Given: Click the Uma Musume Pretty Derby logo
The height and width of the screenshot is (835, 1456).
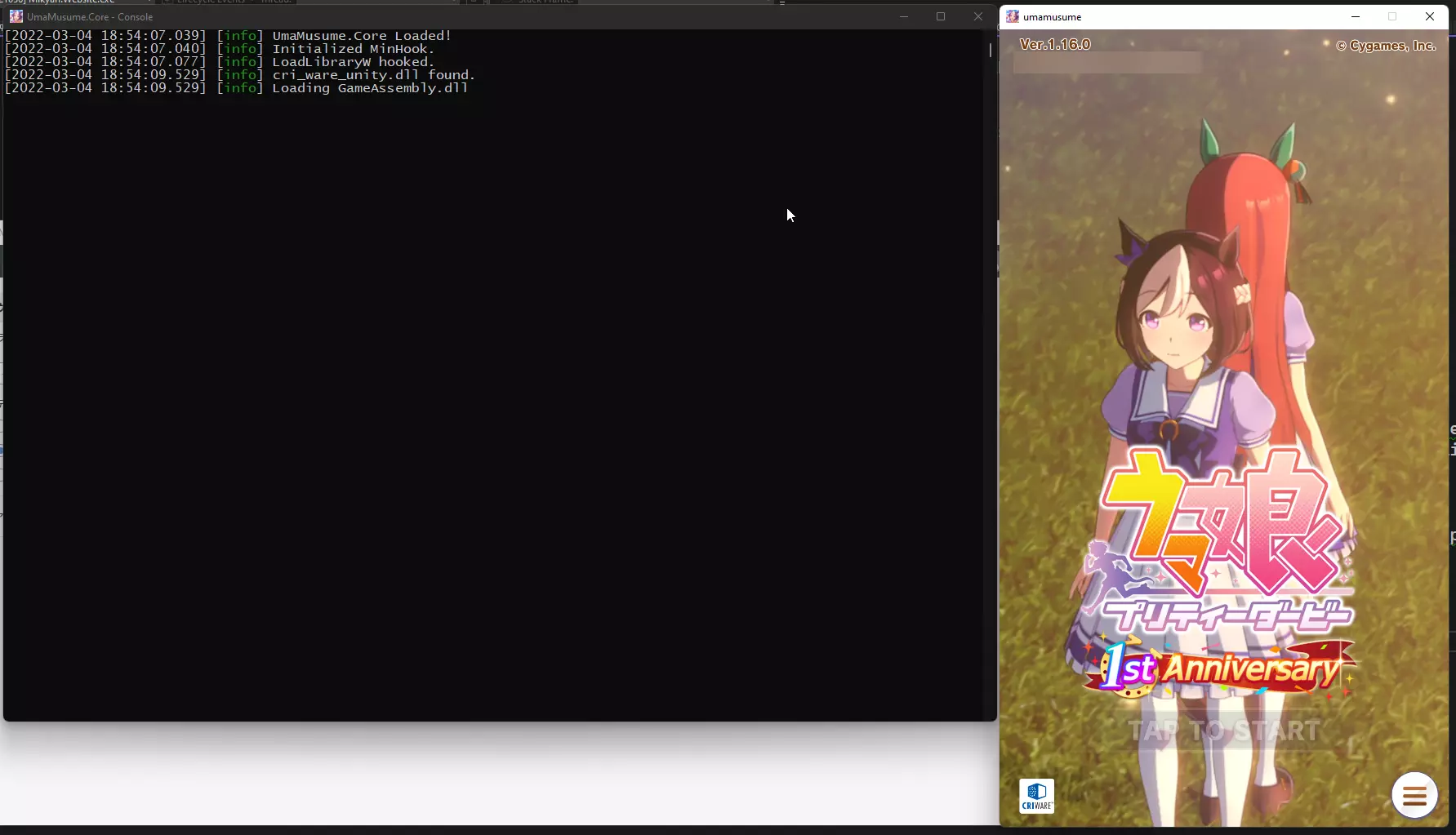Looking at the screenshot, I should pos(1220,540).
